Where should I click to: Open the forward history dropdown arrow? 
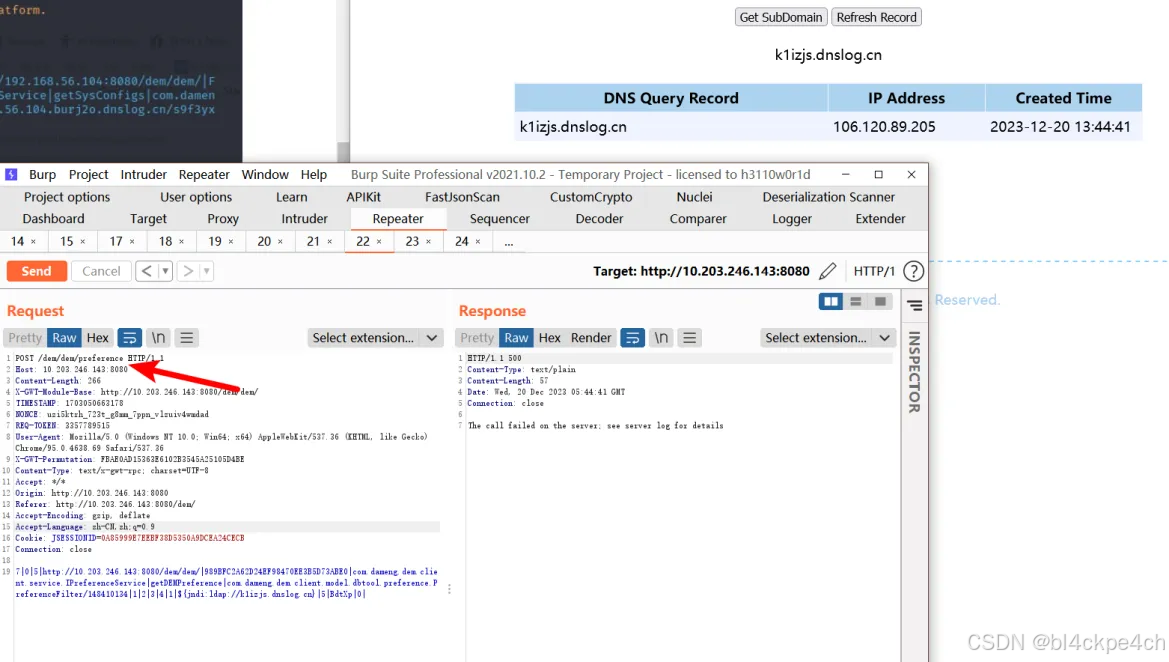207,271
